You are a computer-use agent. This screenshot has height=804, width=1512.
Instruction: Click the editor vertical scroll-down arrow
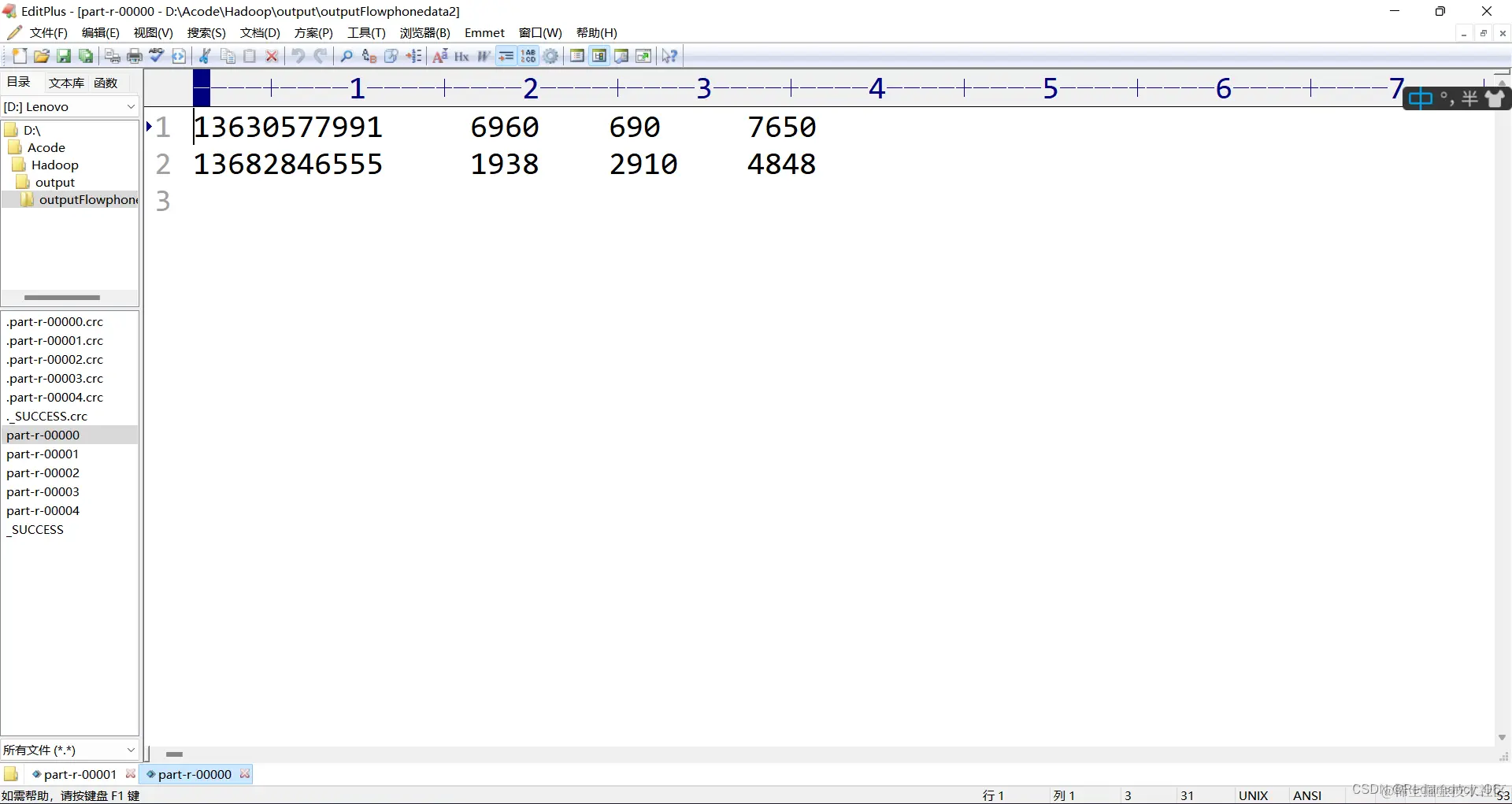1502,738
